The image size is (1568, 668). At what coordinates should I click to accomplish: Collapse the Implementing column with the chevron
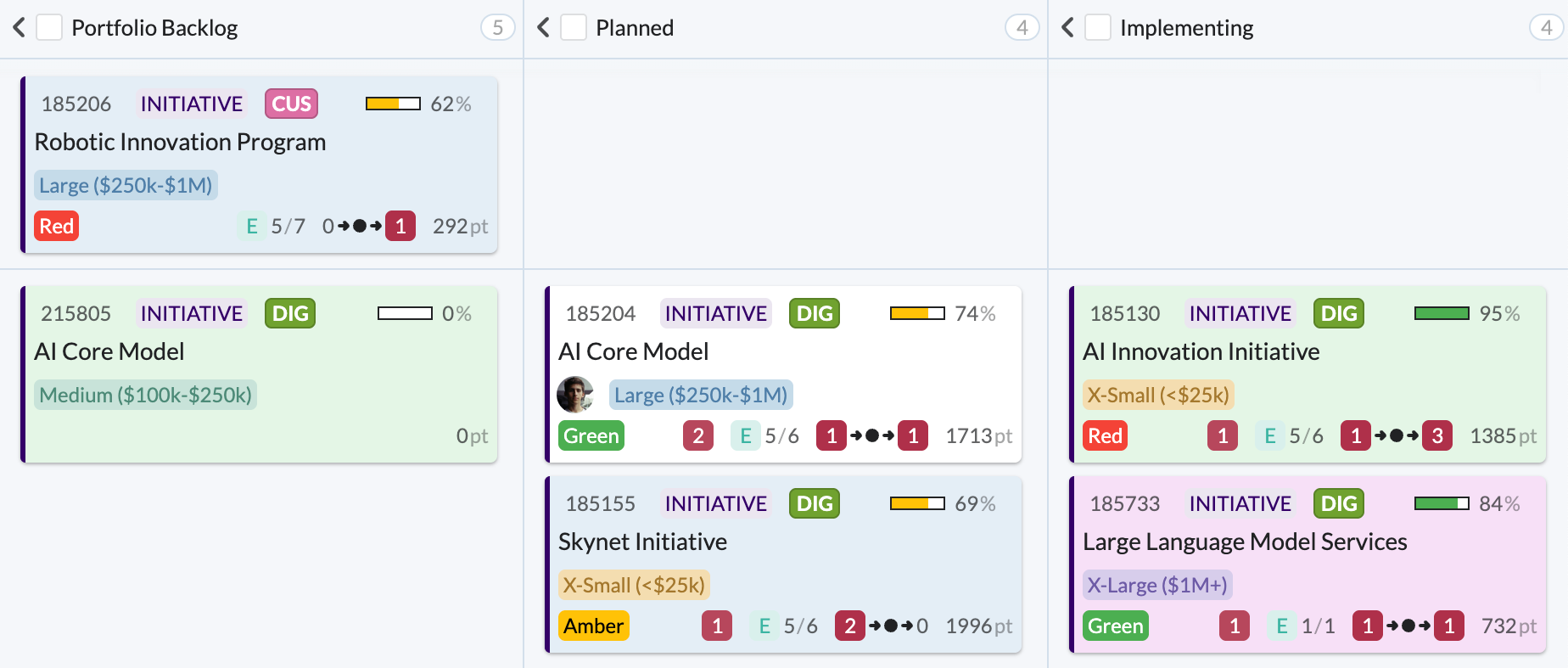coord(1067,27)
